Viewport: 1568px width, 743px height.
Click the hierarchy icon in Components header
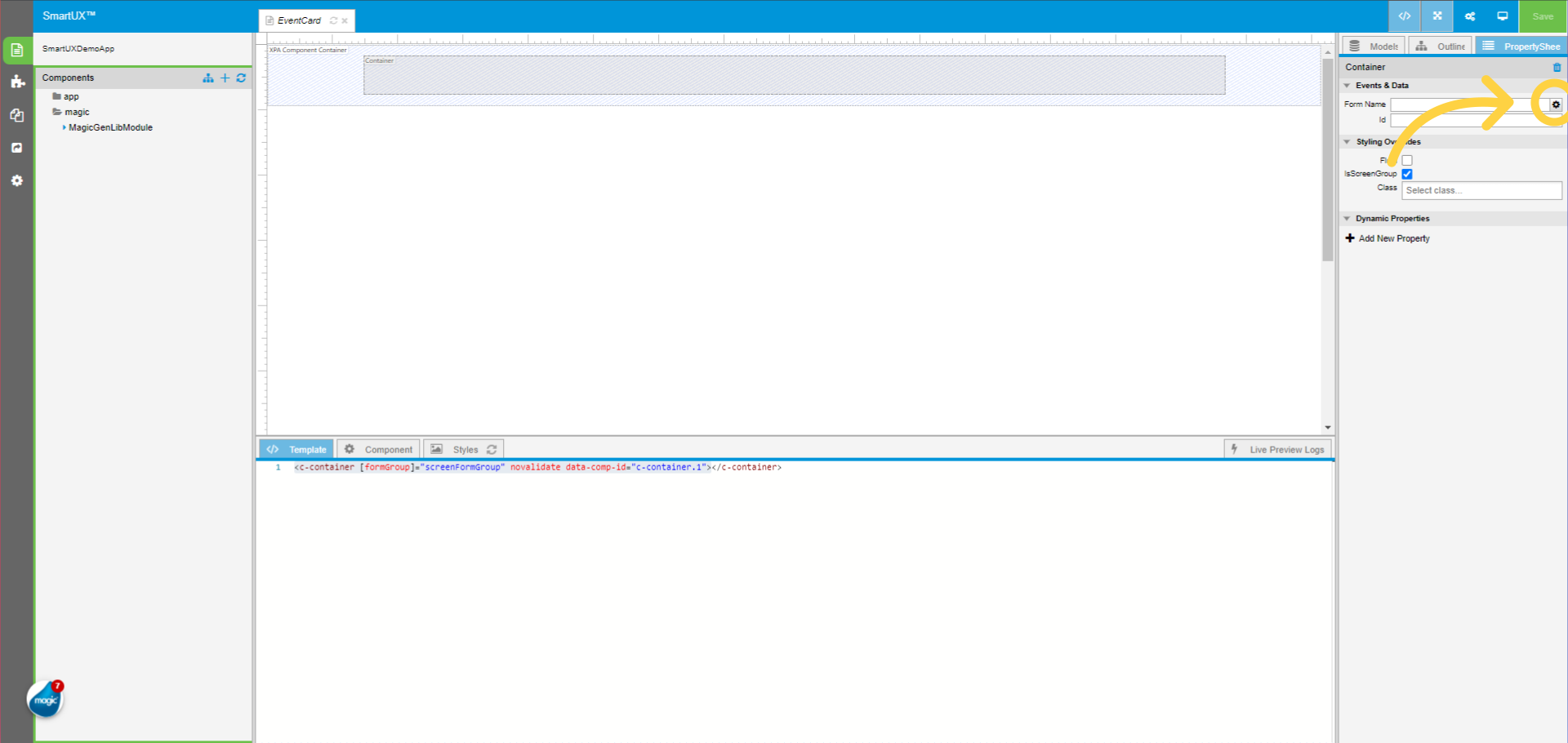coord(208,78)
